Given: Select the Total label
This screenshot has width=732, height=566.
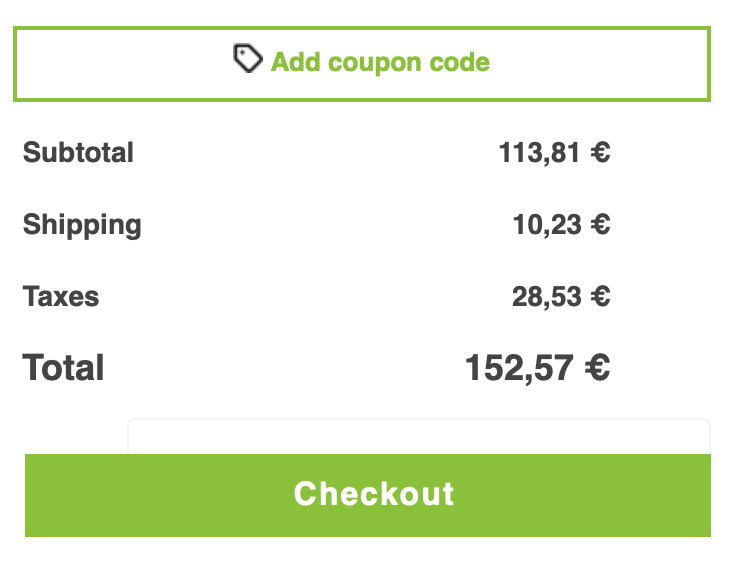Looking at the screenshot, I should [x=63, y=368].
